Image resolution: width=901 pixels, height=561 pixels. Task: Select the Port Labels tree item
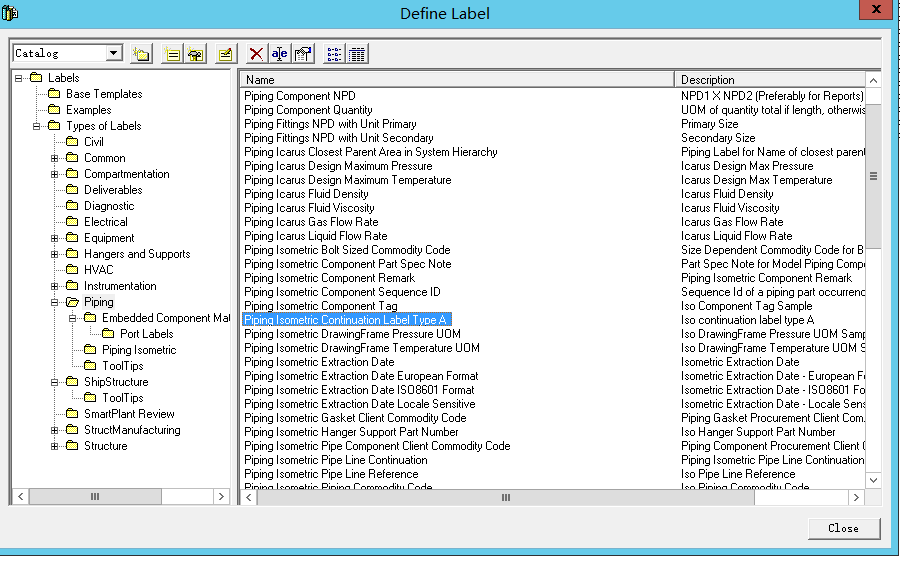point(147,334)
